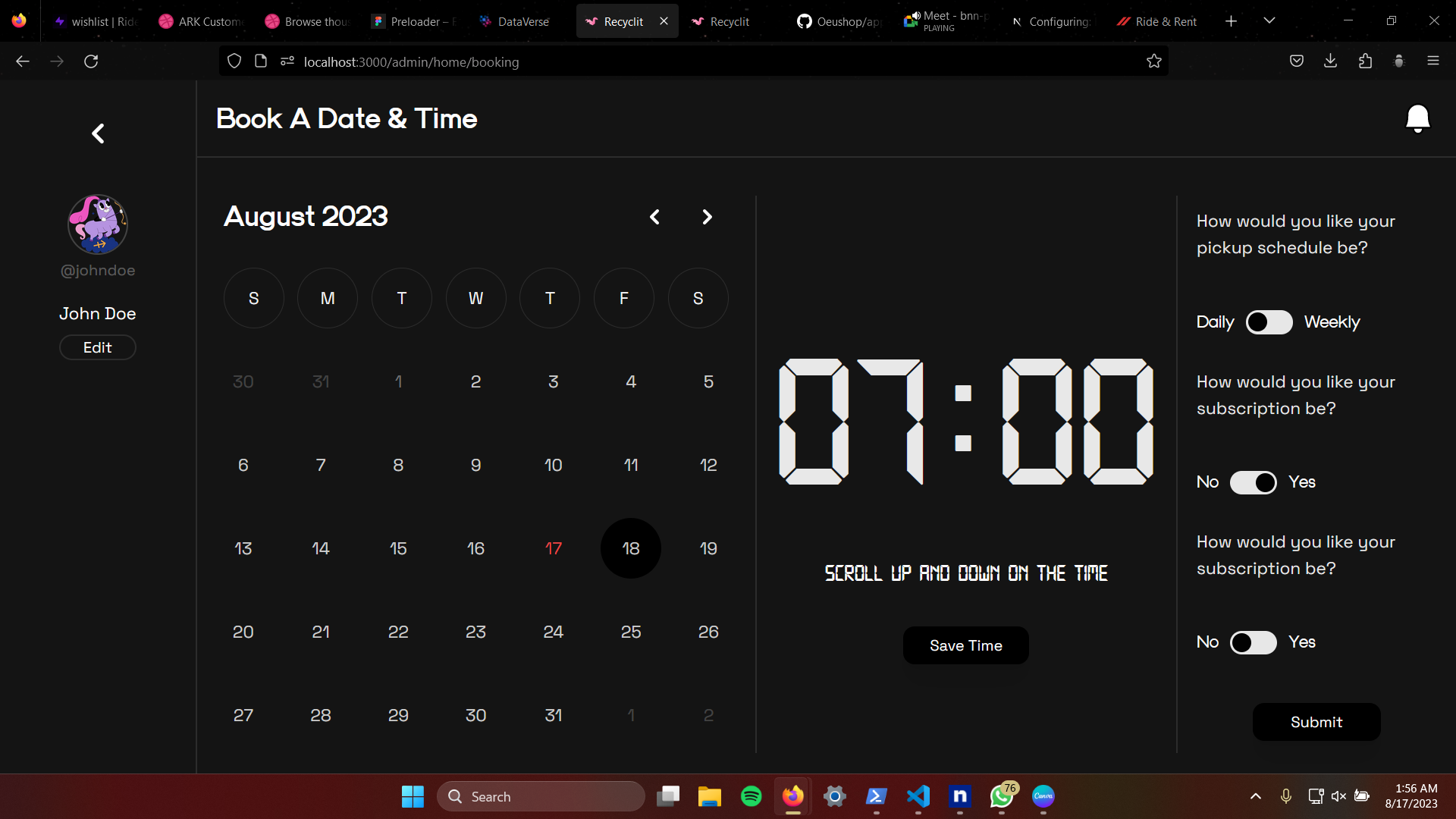The height and width of the screenshot is (819, 1456).
Task: Open Spotify from taskbar
Action: (x=751, y=796)
